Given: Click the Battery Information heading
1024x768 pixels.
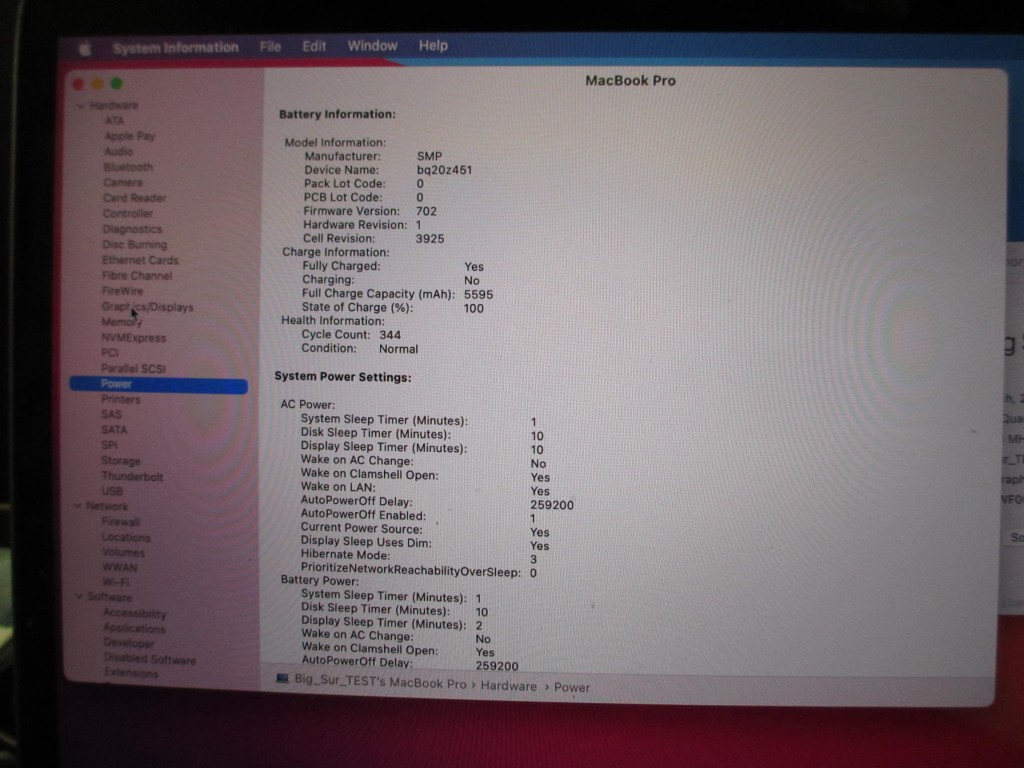Looking at the screenshot, I should click(x=337, y=114).
